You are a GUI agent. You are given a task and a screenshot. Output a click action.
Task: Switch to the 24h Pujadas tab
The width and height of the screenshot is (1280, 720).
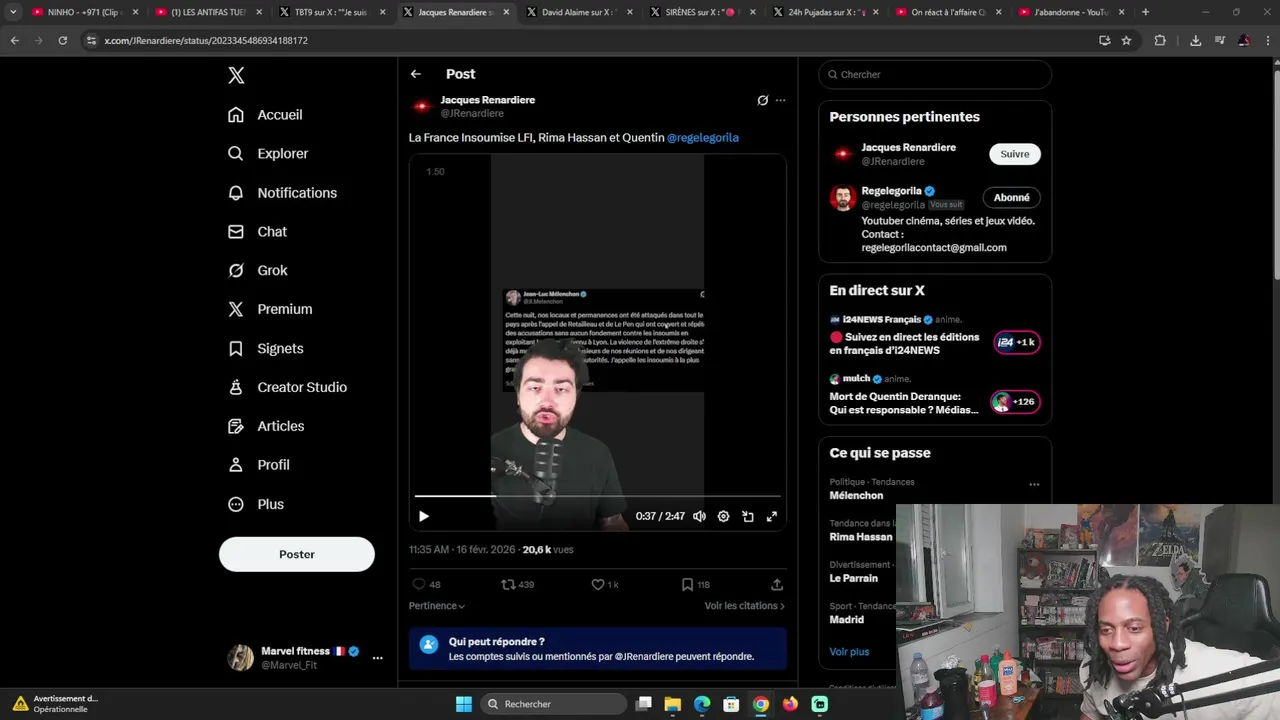click(825, 12)
